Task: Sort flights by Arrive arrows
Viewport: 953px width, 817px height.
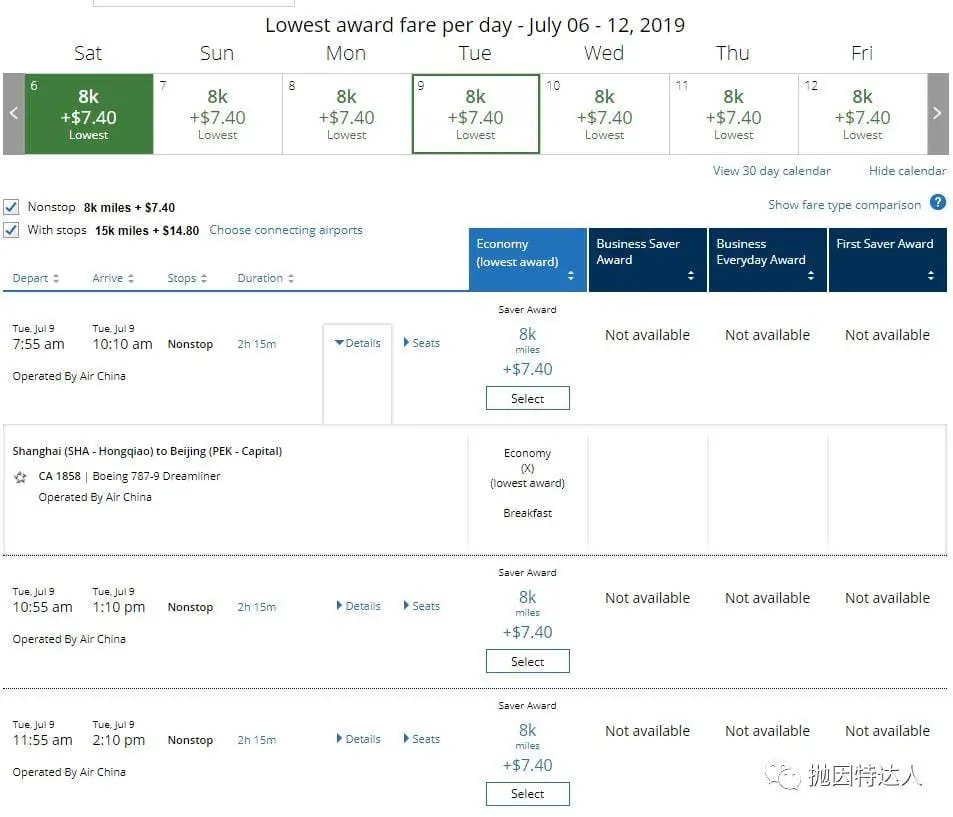Action: click(x=131, y=279)
